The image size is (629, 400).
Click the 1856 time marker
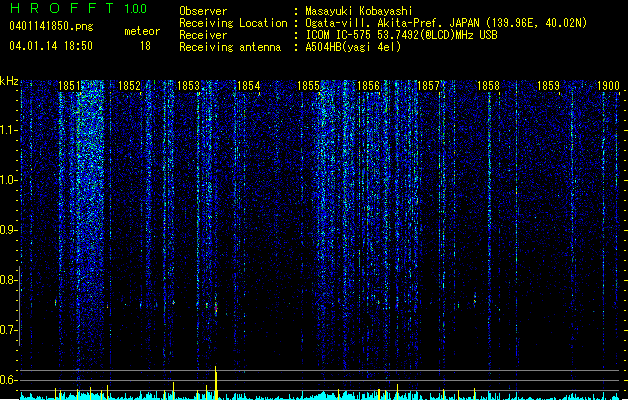click(x=368, y=86)
